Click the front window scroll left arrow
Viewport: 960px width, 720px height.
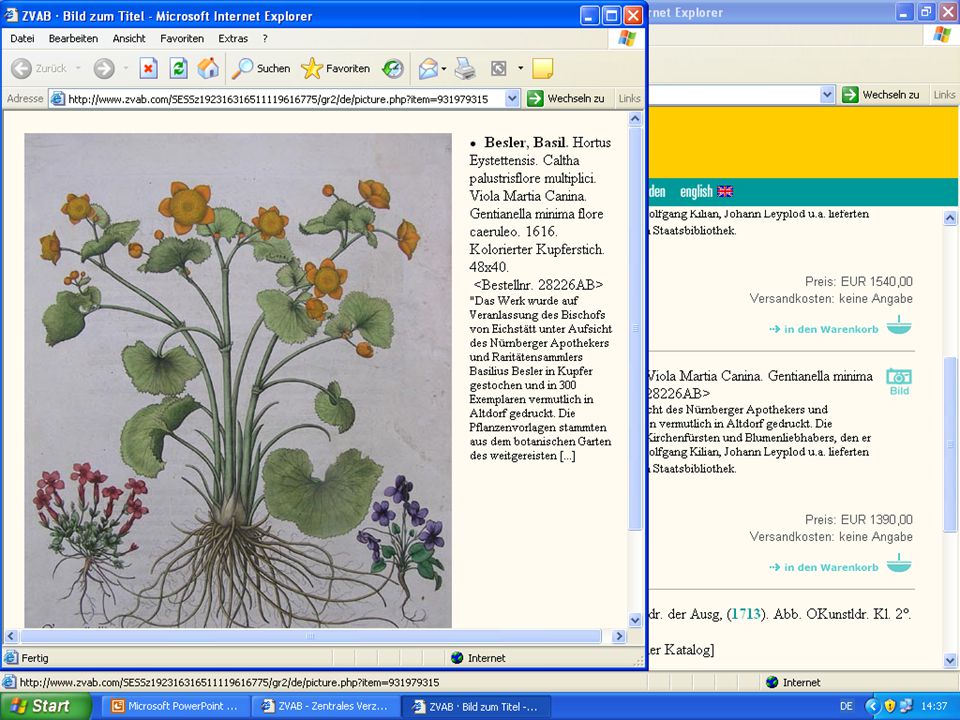point(10,636)
